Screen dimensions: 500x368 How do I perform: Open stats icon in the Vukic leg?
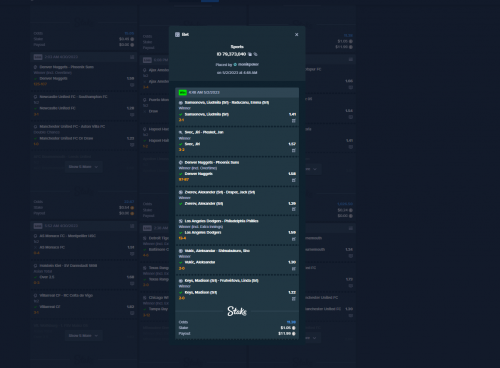tap(294, 269)
